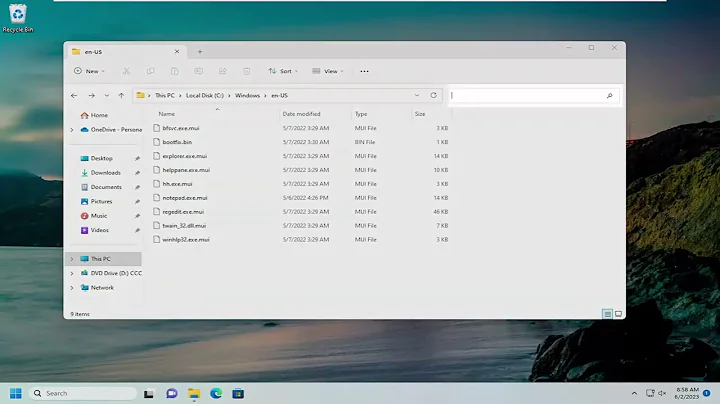Viewport: 720px width, 404px height.
Task: Click the search magnifier icon
Action: point(609,95)
